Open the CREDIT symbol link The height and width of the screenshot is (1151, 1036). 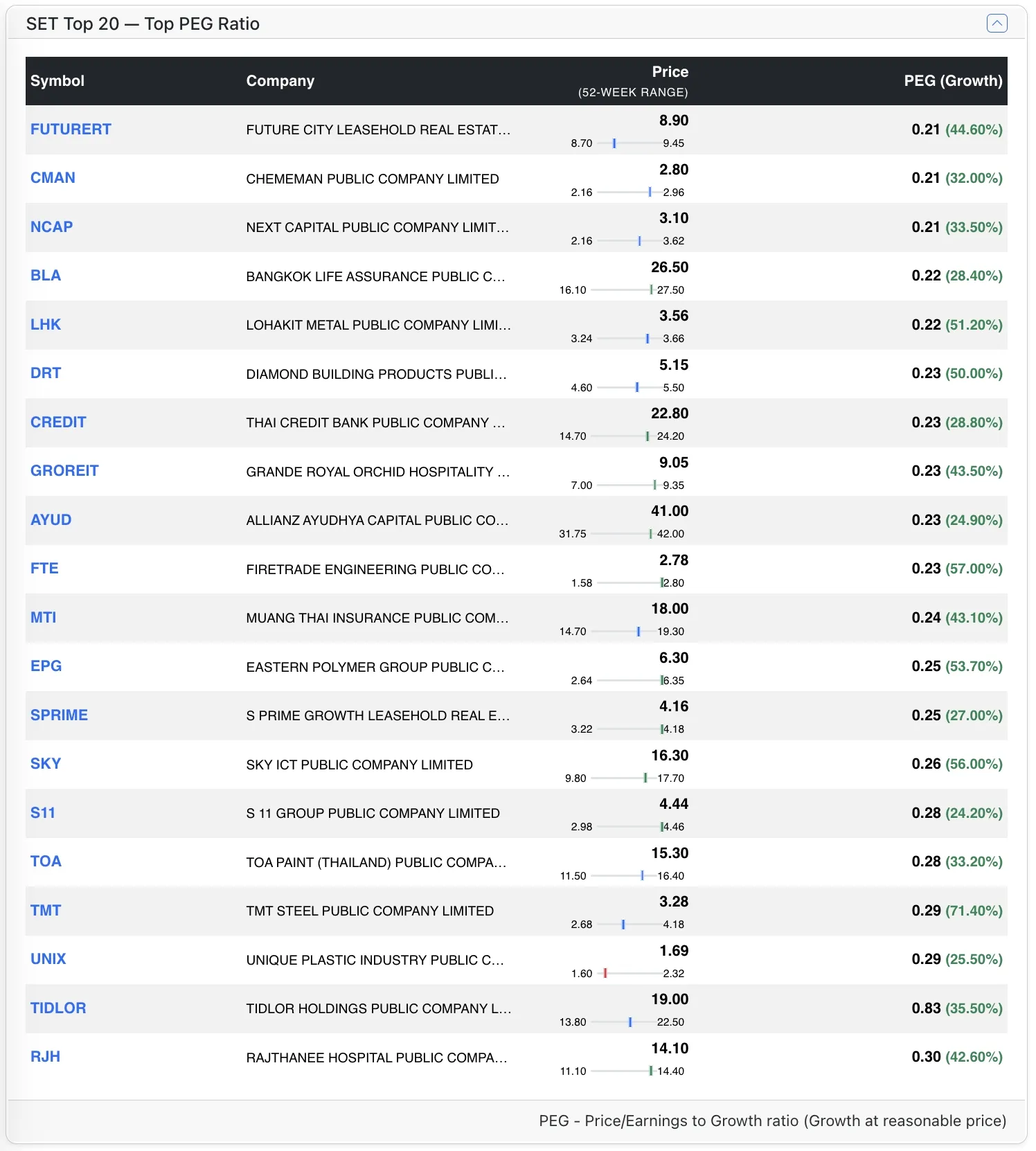click(x=58, y=422)
